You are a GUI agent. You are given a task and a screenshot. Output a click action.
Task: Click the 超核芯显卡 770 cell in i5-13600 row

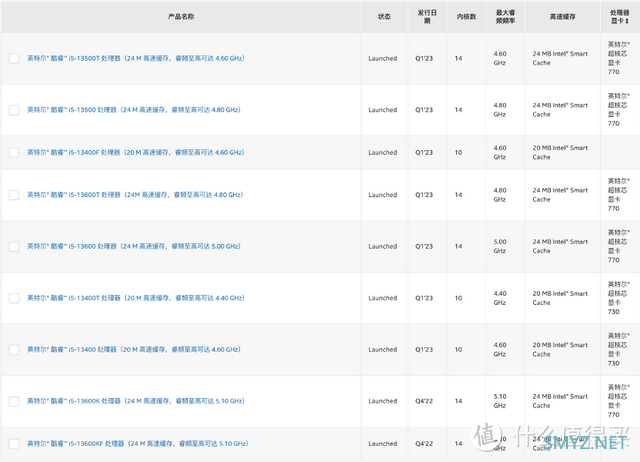pyautogui.click(x=618, y=246)
